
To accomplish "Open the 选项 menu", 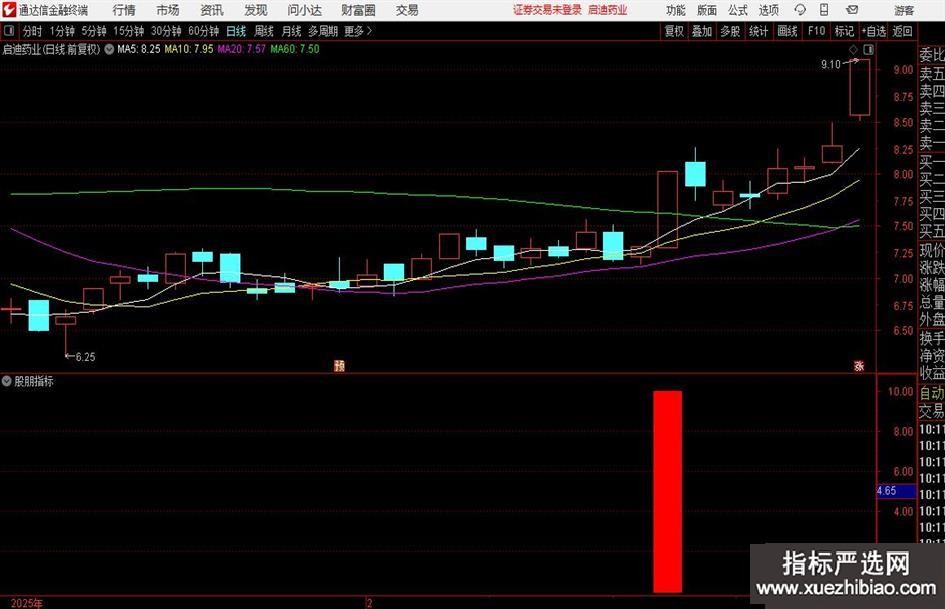I will [768, 10].
